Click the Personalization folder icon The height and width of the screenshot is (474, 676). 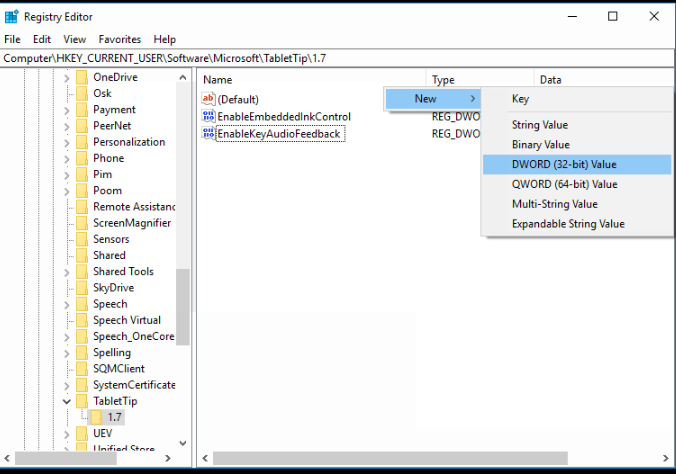click(x=81, y=142)
